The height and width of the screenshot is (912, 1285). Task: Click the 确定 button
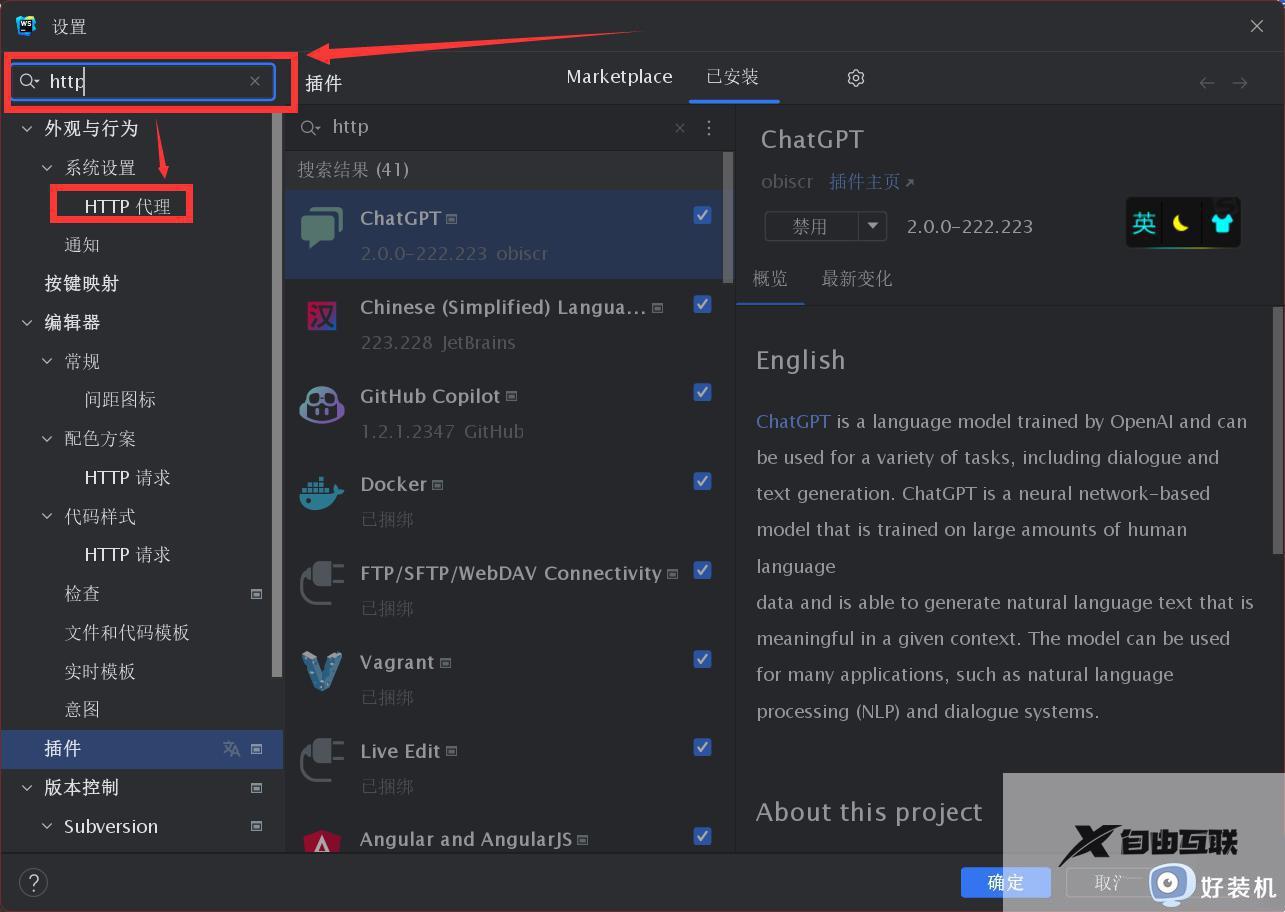(1005, 883)
